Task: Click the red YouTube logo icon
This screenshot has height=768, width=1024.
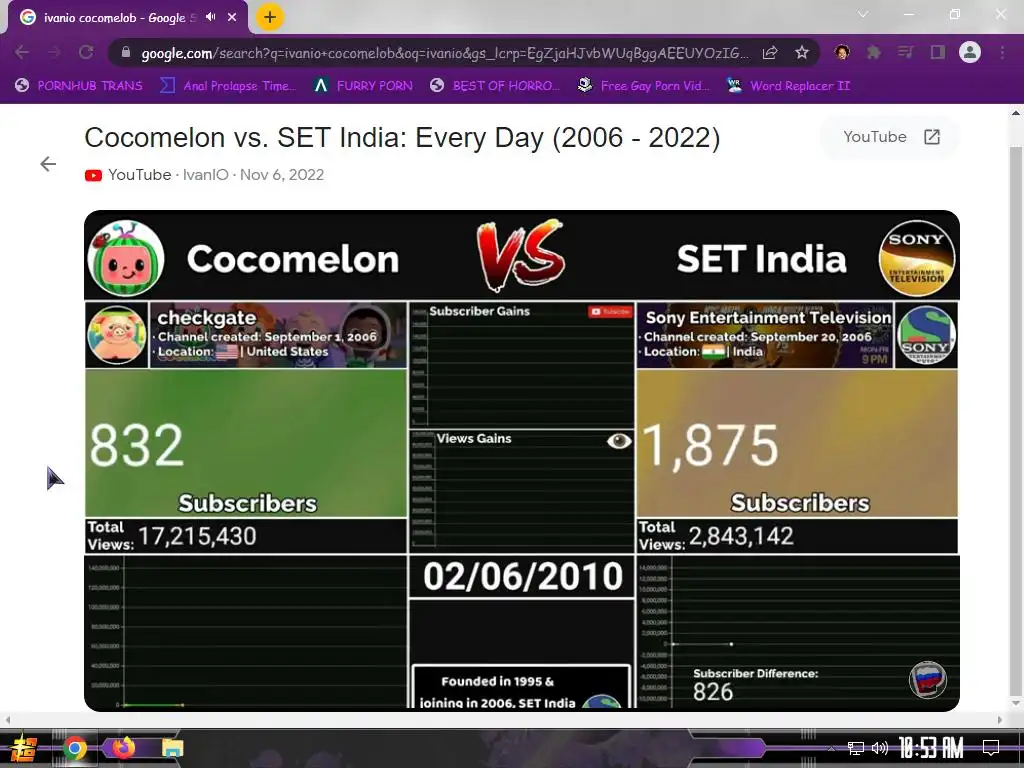Action: pos(93,175)
